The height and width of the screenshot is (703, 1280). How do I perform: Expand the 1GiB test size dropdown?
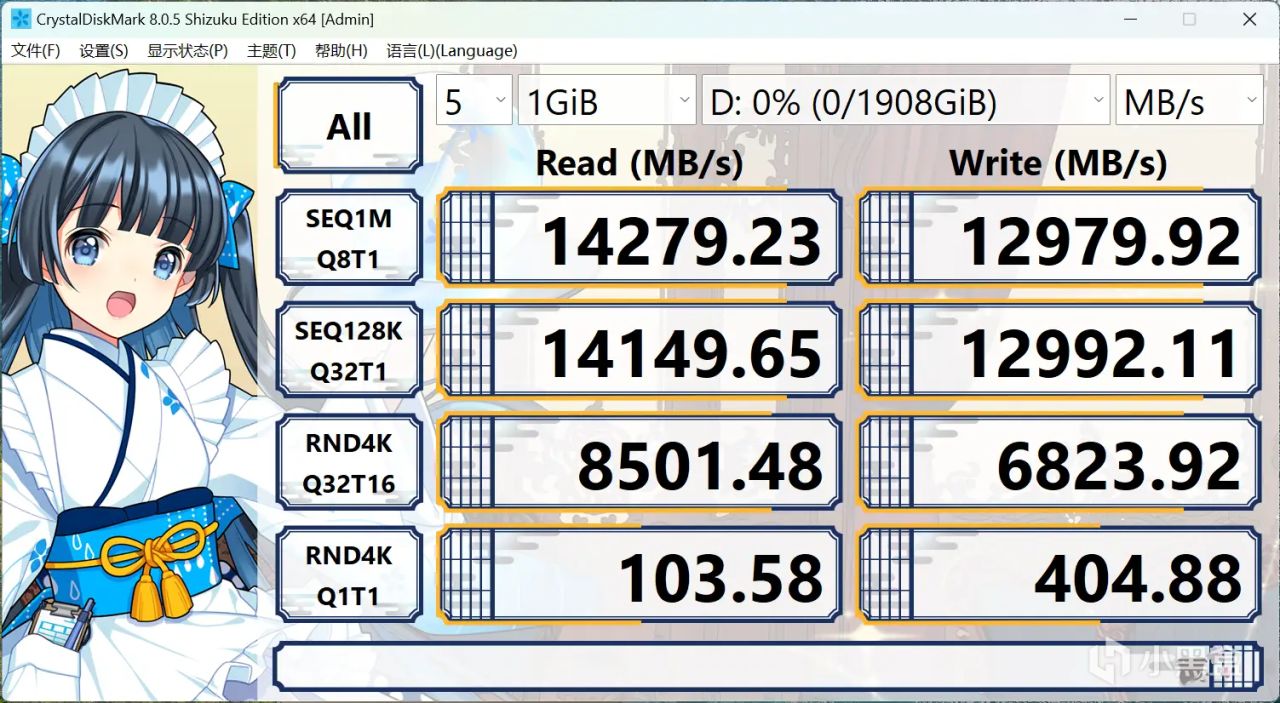point(607,101)
